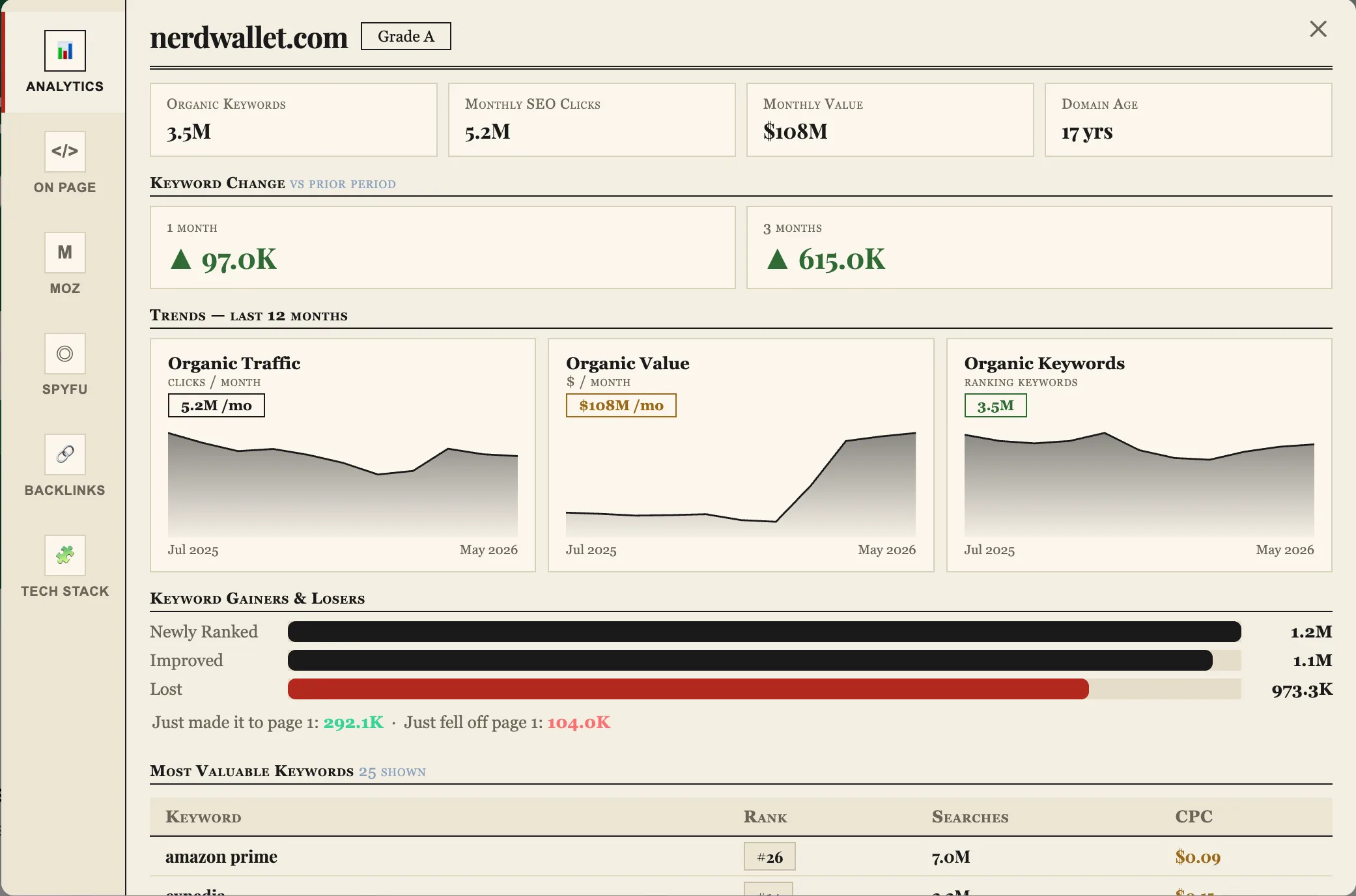Open the On Page code icon
This screenshot has height=896, width=1356.
tap(65, 152)
